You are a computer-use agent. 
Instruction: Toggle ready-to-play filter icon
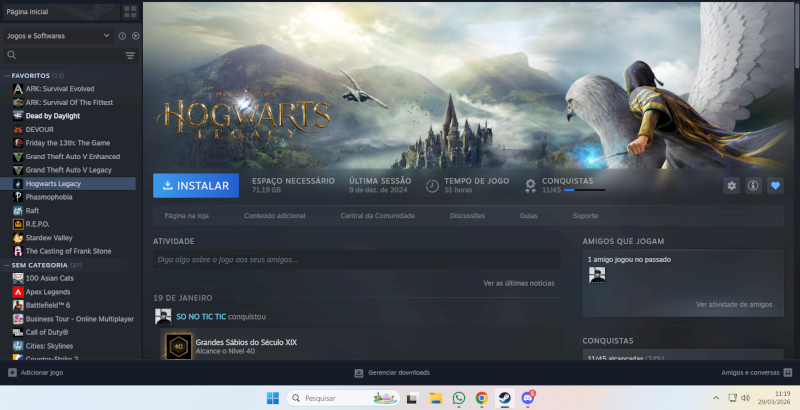(135, 36)
